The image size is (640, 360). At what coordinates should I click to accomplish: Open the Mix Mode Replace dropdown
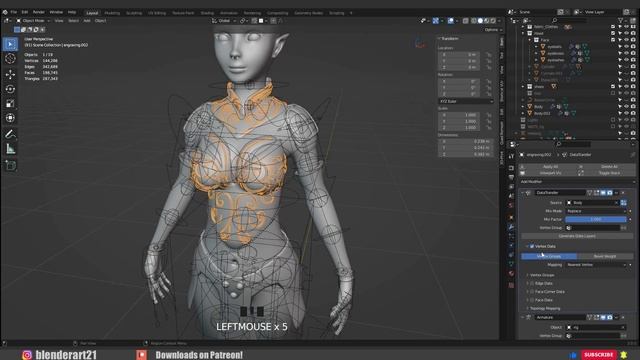coord(596,211)
